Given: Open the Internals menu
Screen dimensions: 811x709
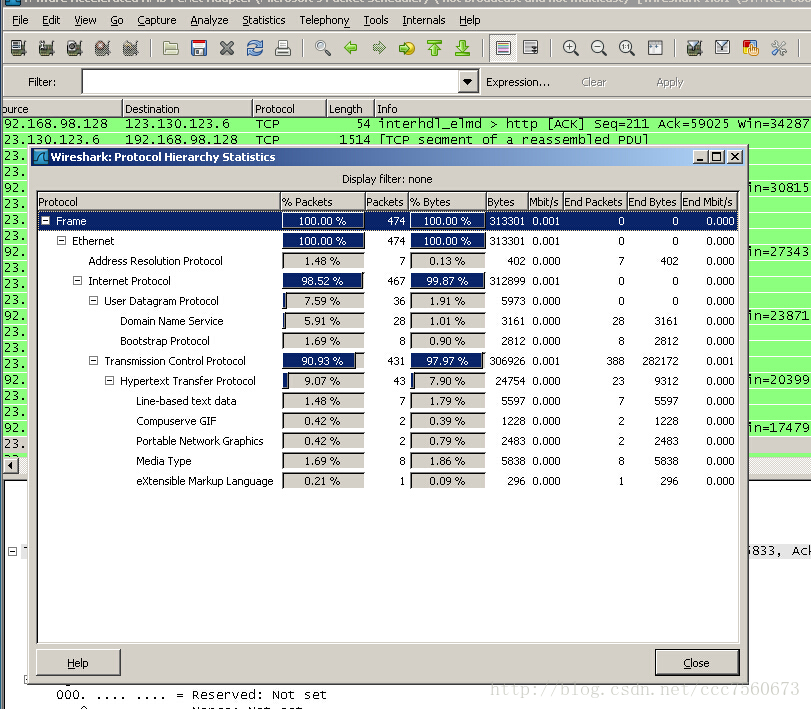Looking at the screenshot, I should tap(424, 20).
